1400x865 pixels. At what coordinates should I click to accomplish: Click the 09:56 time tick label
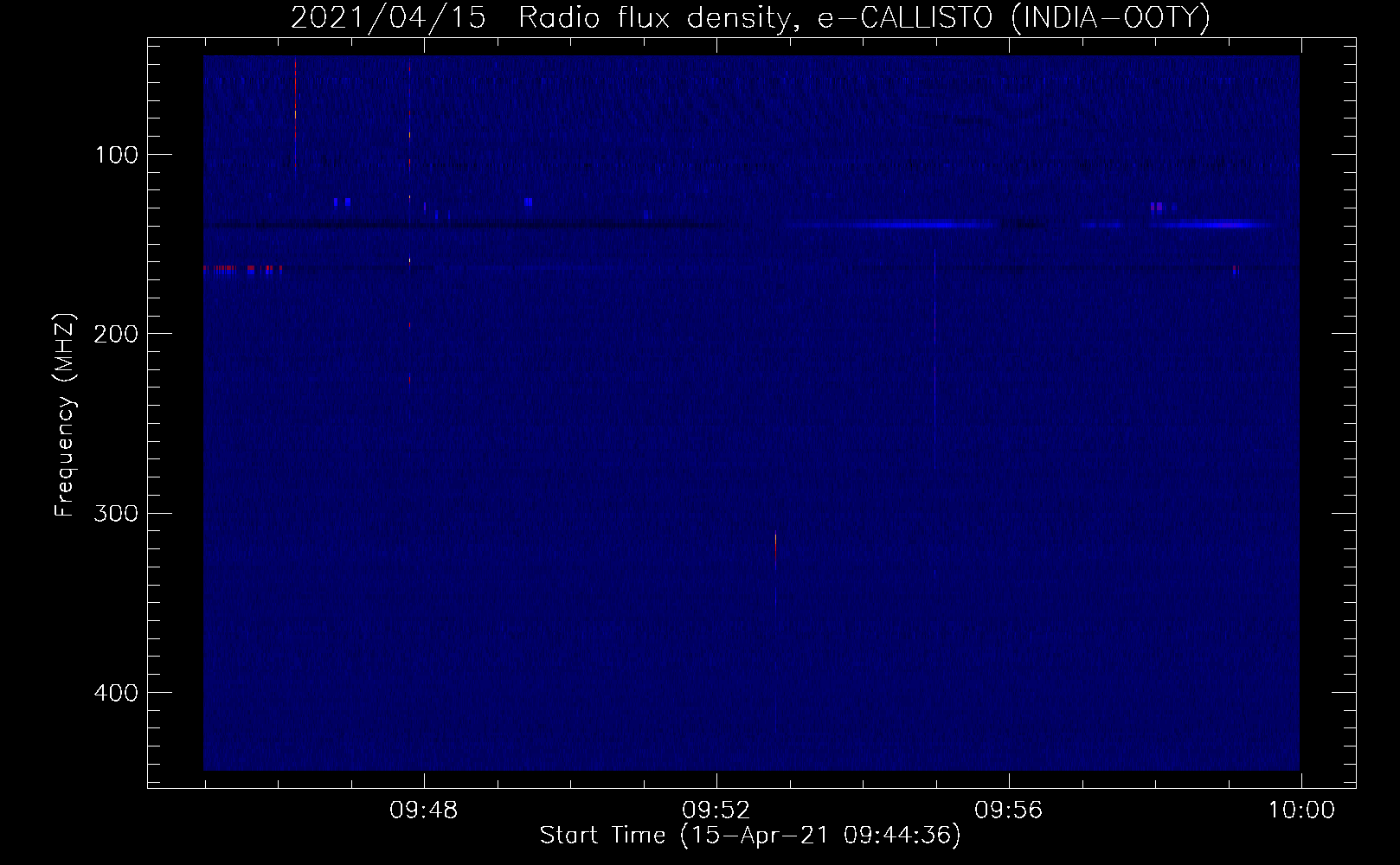coord(1009,811)
